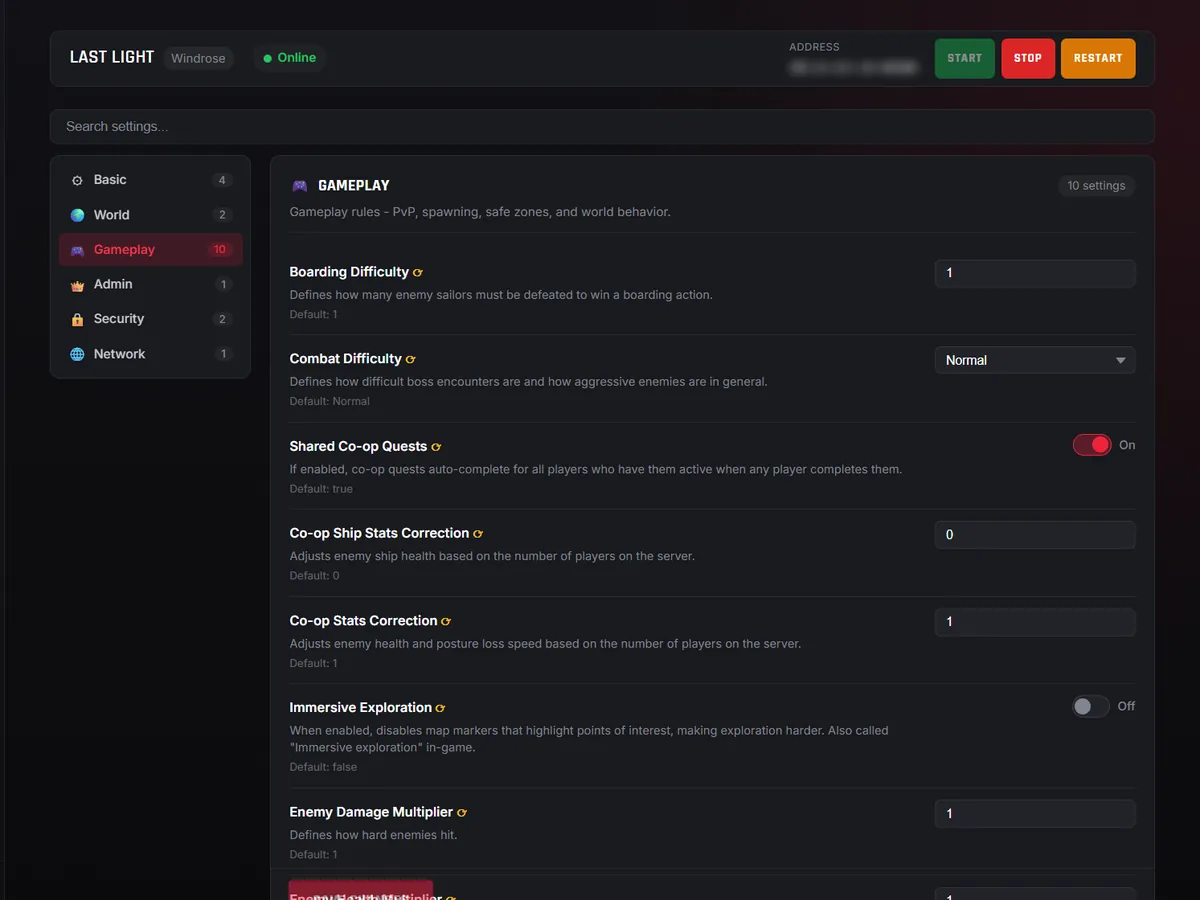
Task: Click the Boarding Difficulty value field
Action: coord(1035,273)
